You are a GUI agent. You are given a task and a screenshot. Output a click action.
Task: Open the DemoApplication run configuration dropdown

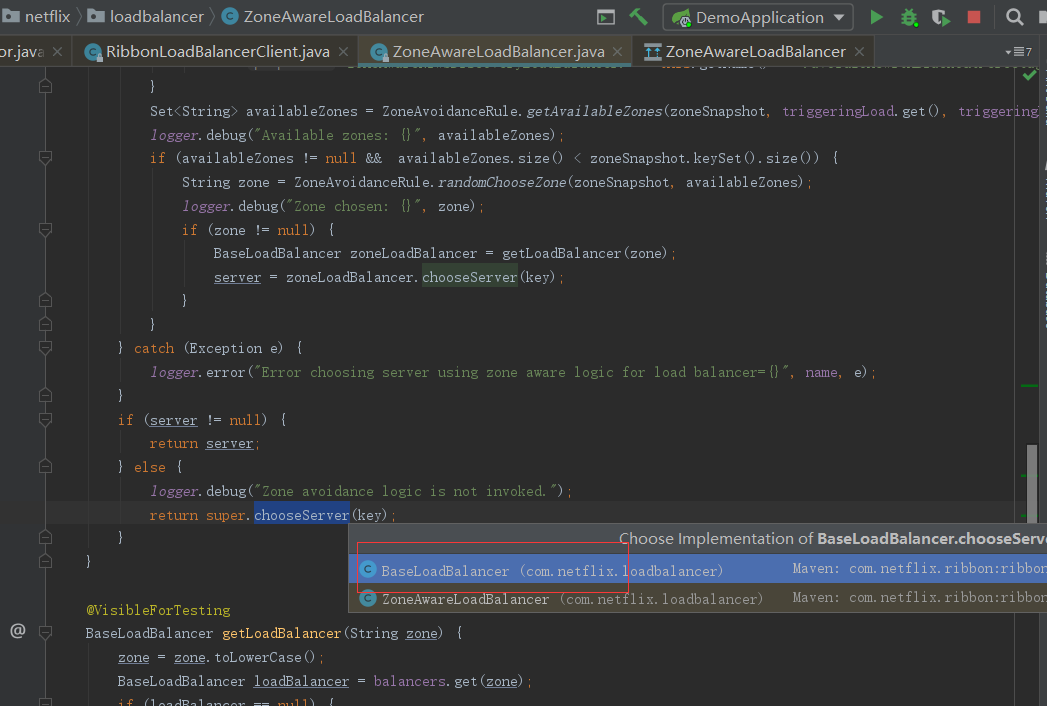pyautogui.click(x=758, y=17)
